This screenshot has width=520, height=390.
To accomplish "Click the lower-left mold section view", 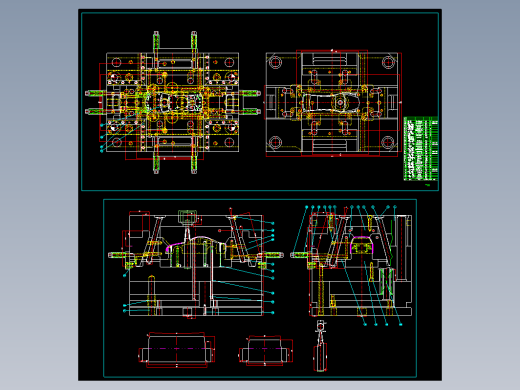I will (x=196, y=262).
